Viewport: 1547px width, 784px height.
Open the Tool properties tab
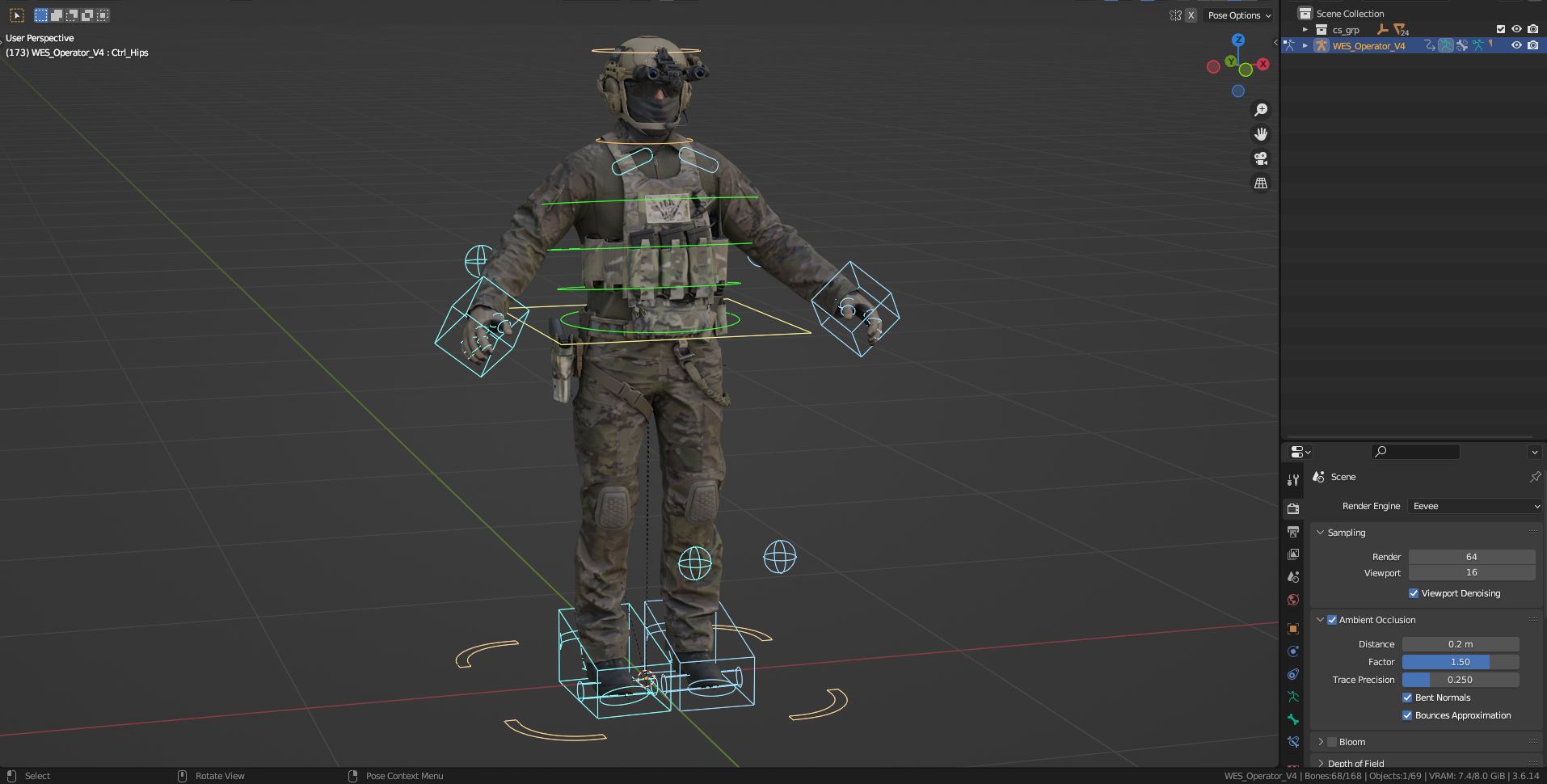click(x=1293, y=480)
